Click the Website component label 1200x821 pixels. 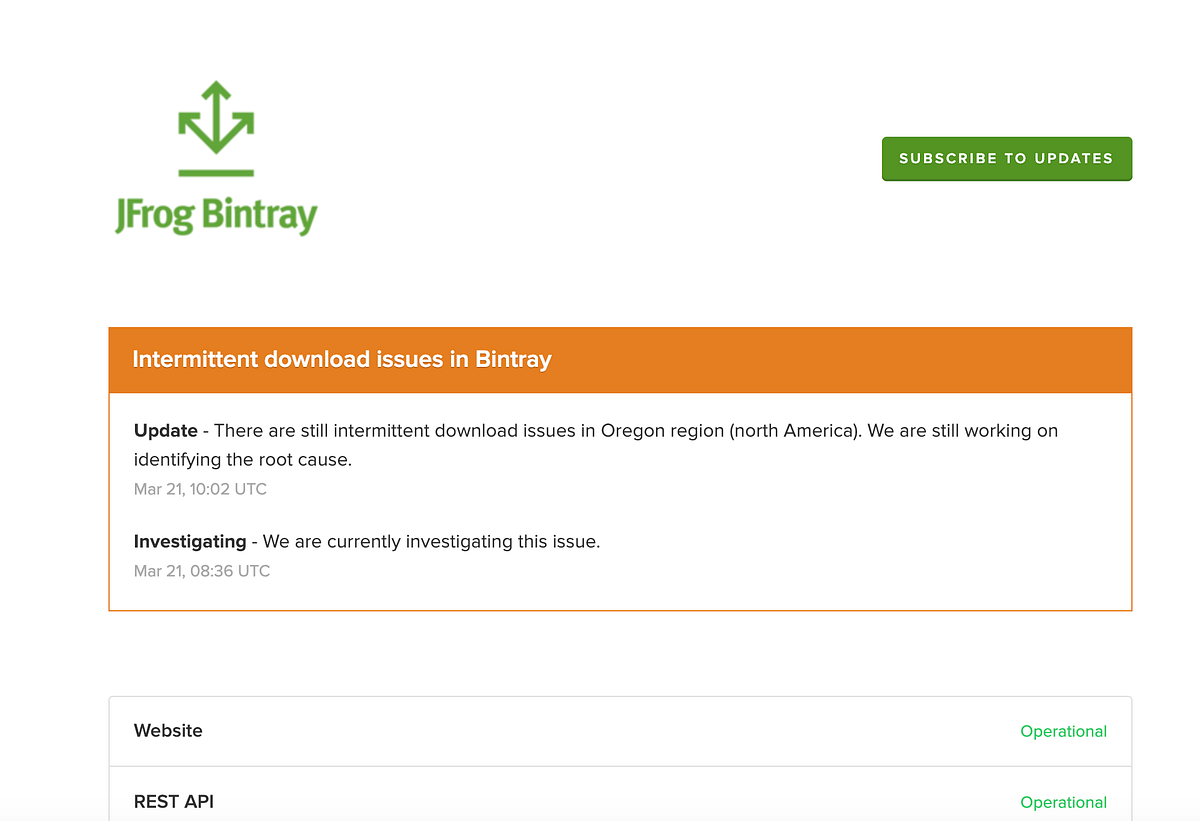tap(168, 731)
